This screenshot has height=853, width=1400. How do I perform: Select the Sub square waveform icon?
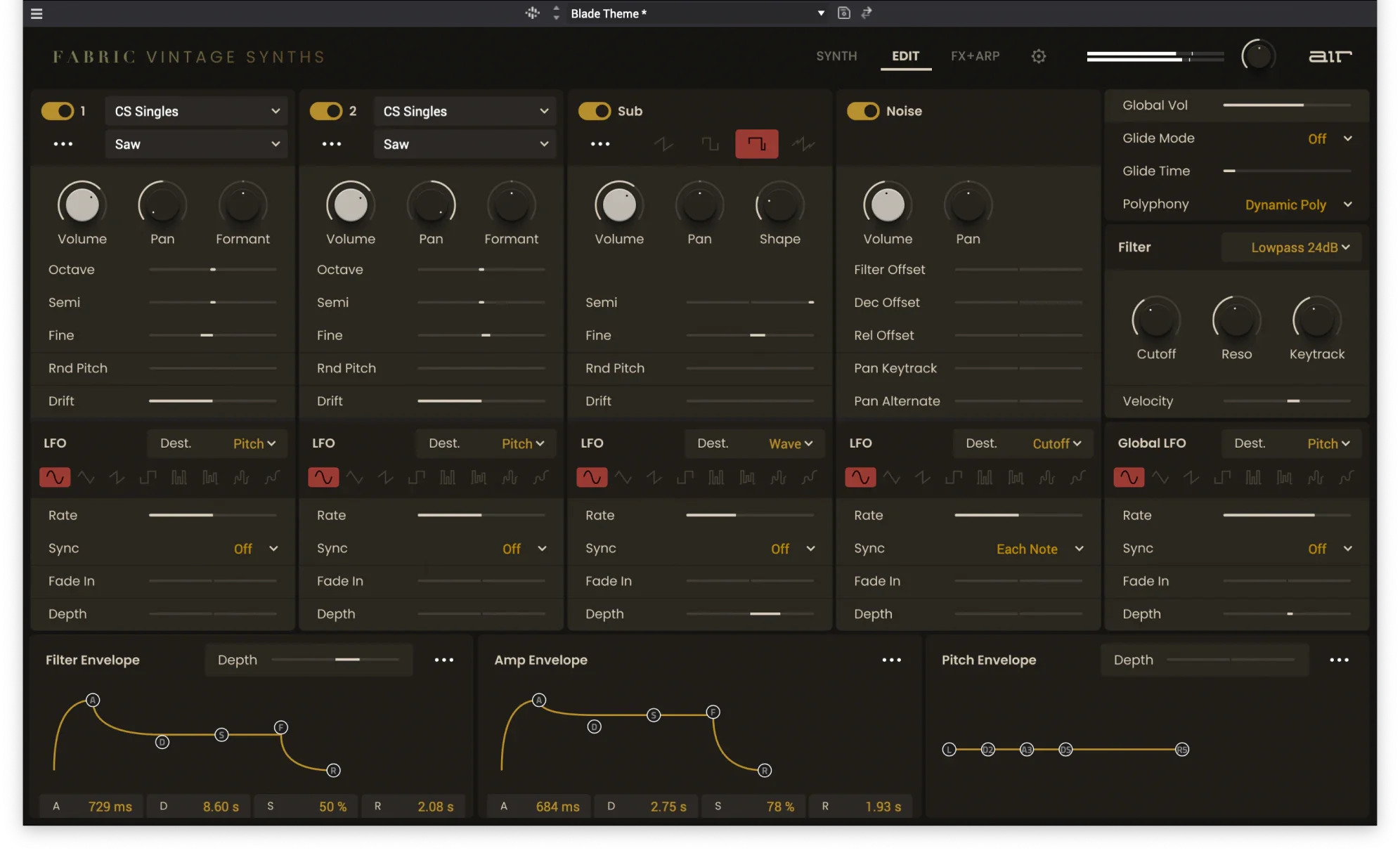(x=710, y=144)
